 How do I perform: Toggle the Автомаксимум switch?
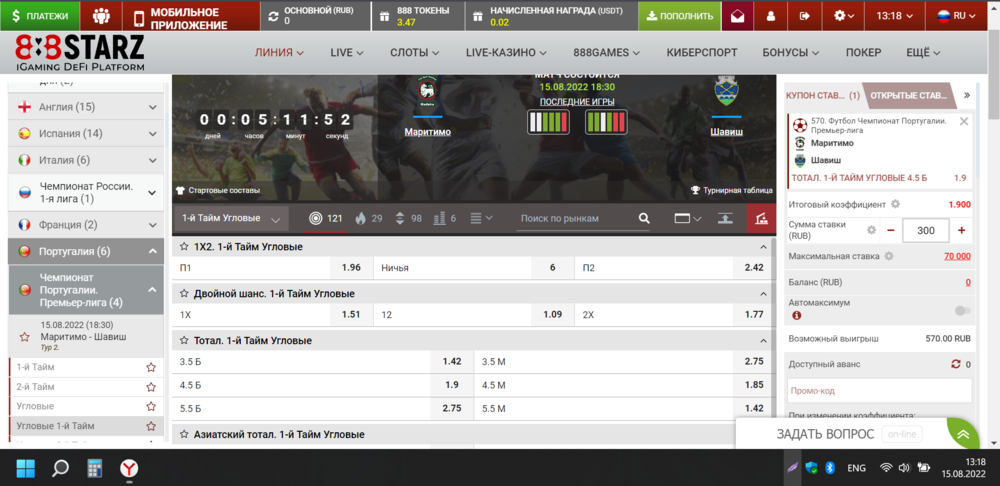(962, 311)
